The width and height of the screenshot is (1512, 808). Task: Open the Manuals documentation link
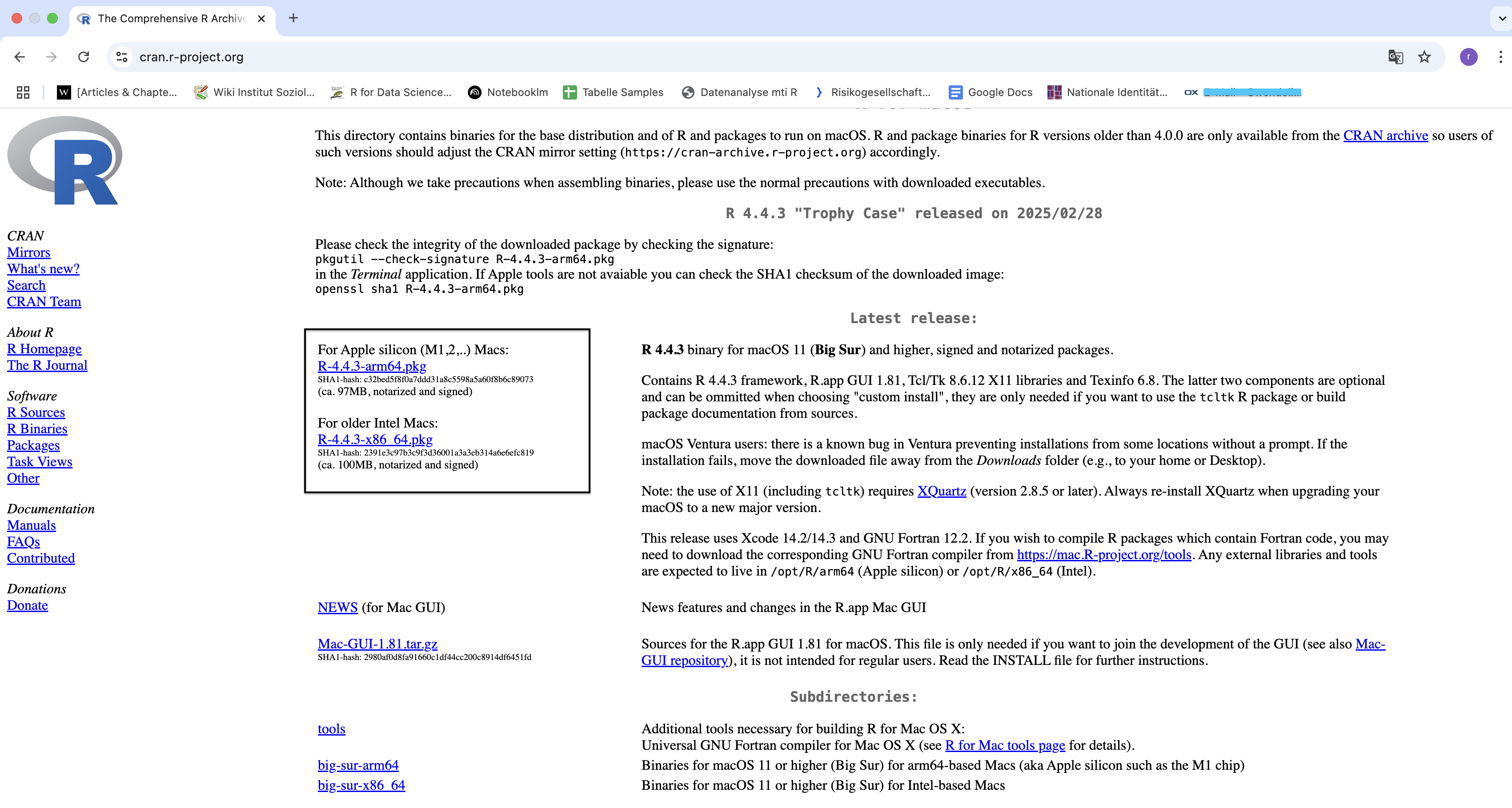coord(32,525)
